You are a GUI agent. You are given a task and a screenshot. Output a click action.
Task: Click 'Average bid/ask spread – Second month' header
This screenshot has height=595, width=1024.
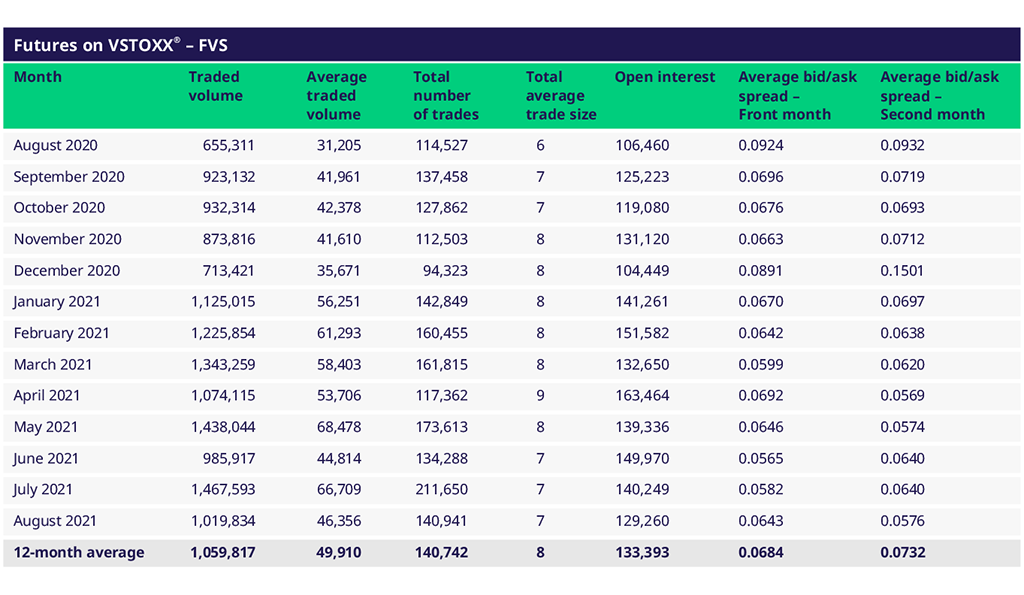pyautogui.click(x=939, y=96)
